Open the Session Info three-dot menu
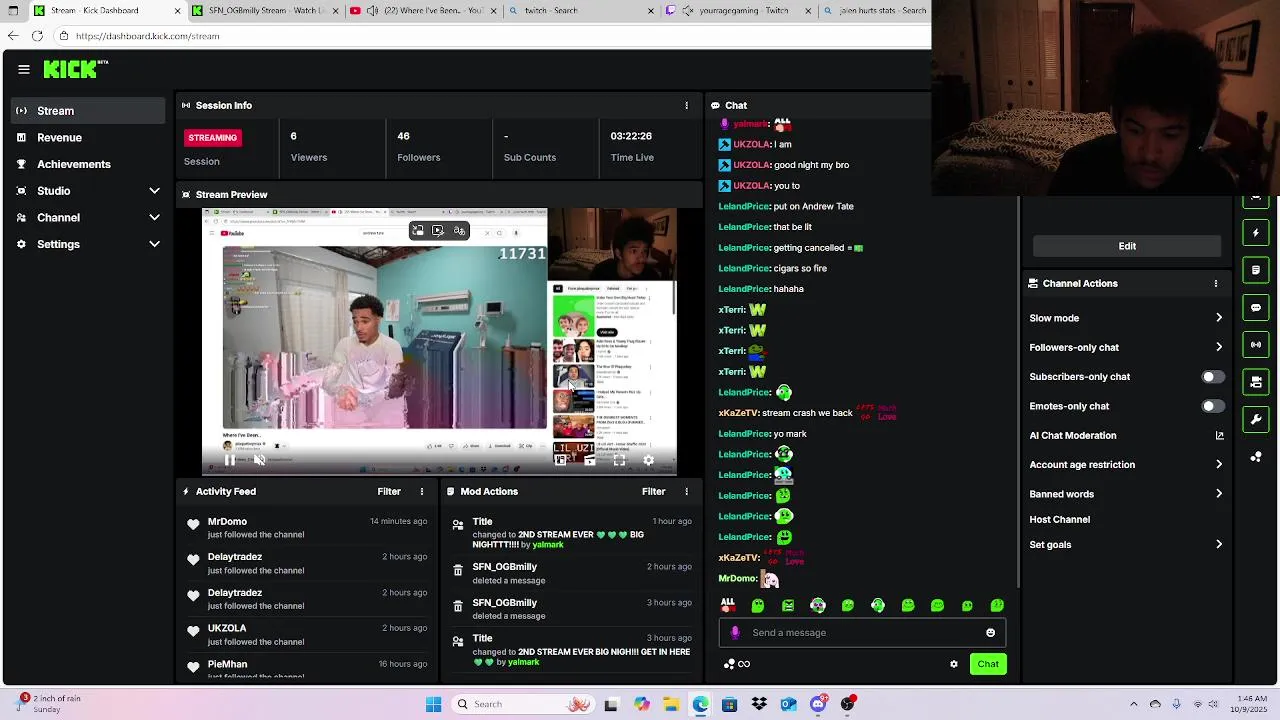The height and width of the screenshot is (720, 1280). coord(686,105)
